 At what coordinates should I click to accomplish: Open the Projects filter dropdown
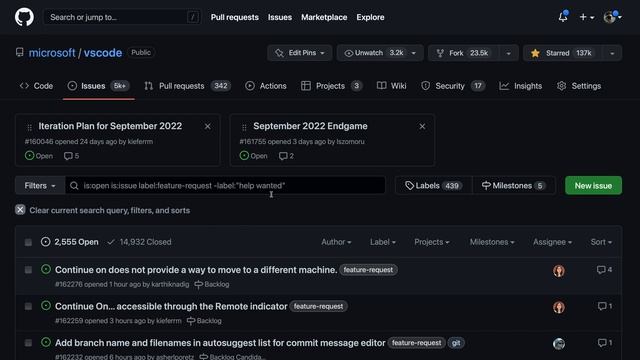tap(432, 242)
